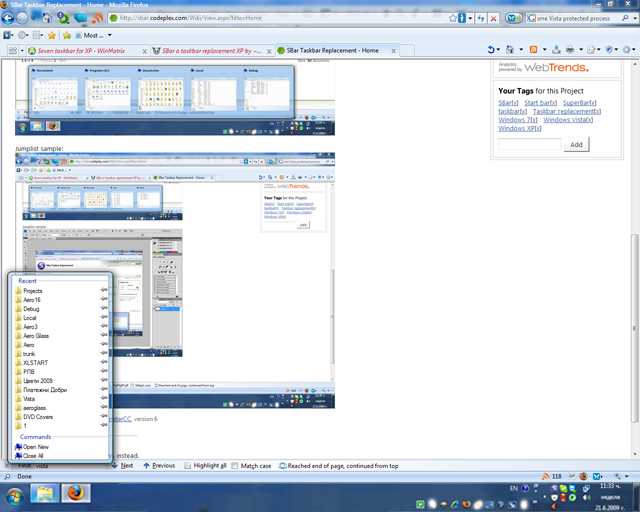This screenshot has height=512, width=640.
Task: Open the home page via house icon
Action: click(47, 18)
